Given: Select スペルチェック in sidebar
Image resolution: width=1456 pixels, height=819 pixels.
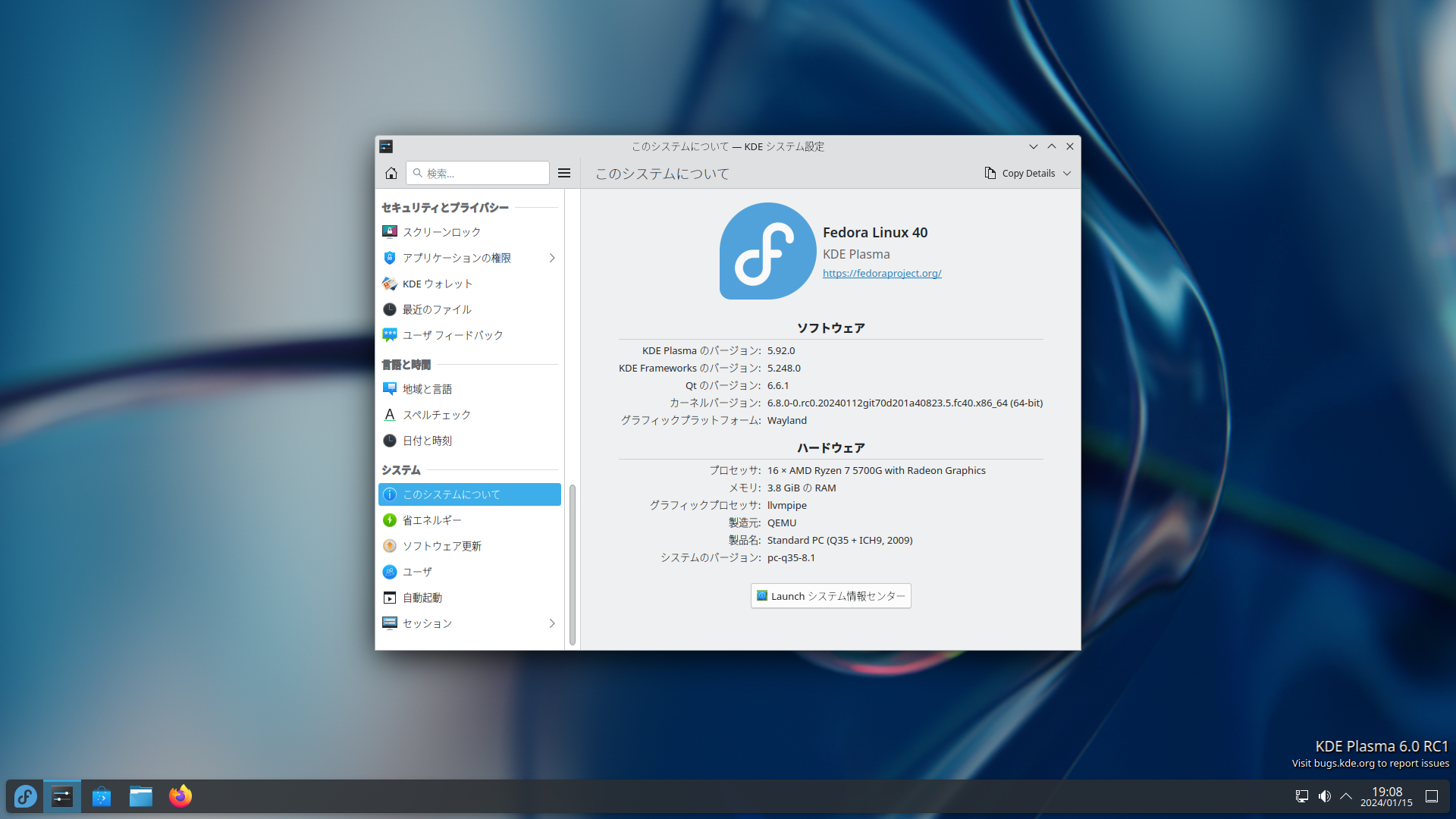Looking at the screenshot, I should pos(436,415).
